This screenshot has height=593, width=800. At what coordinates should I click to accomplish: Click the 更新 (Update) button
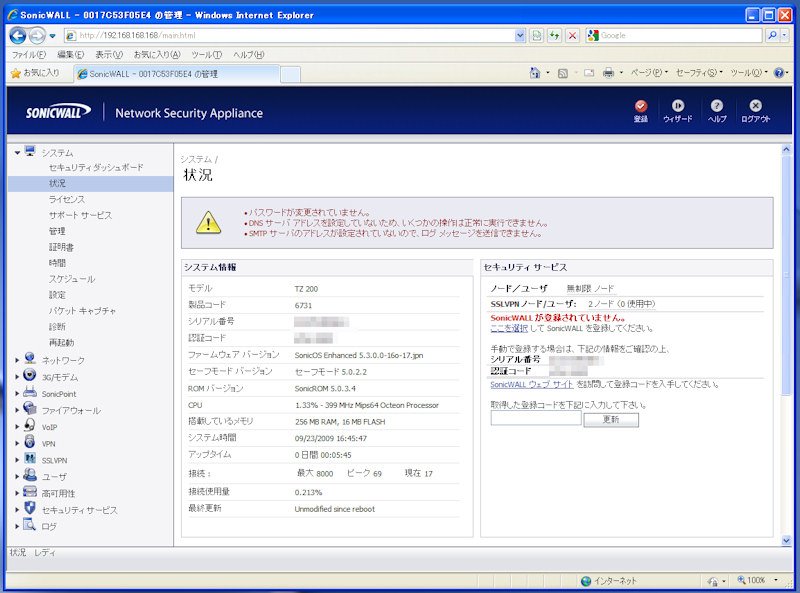pos(611,419)
